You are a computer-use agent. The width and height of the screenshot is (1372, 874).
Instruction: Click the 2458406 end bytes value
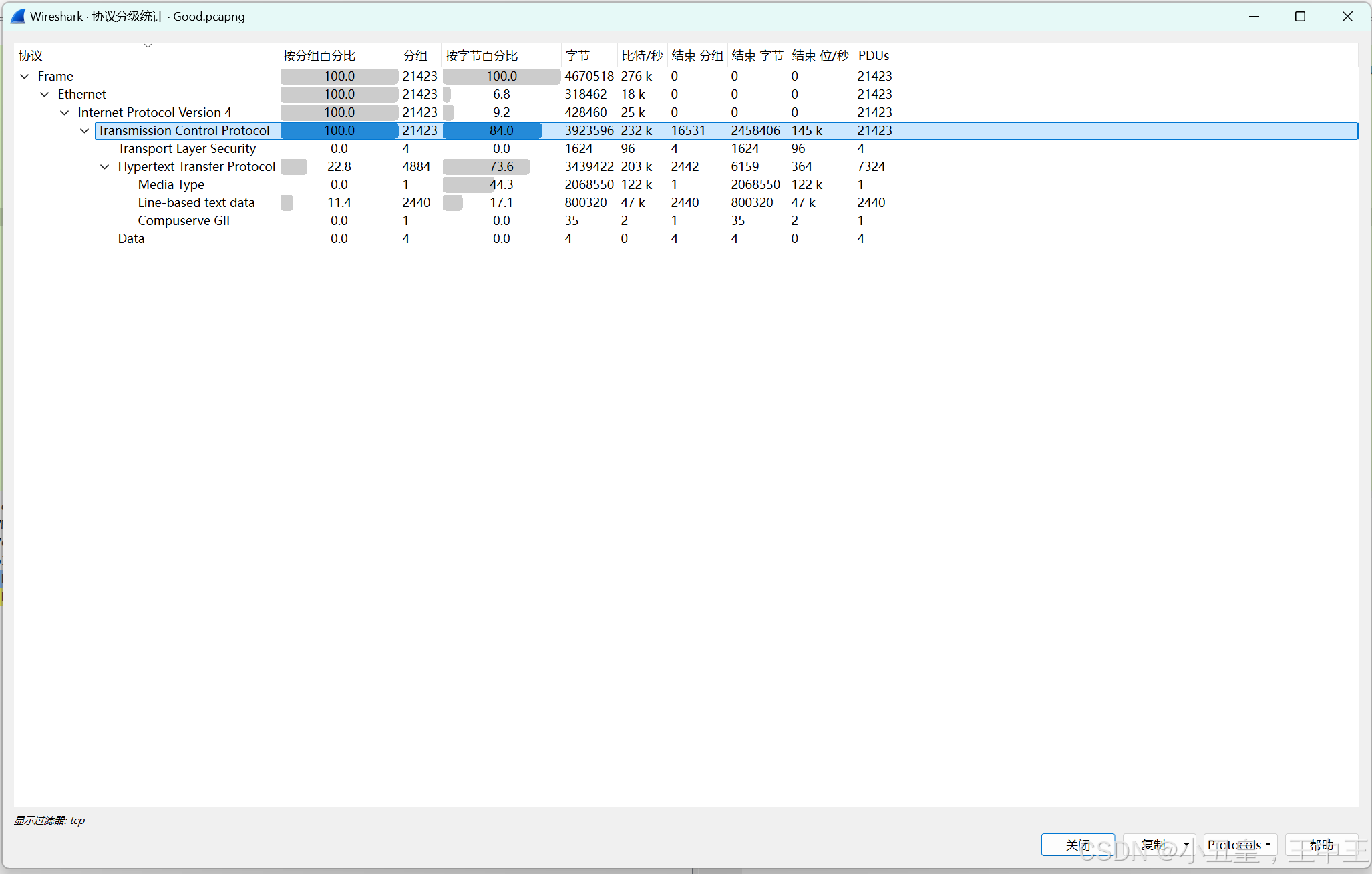(x=755, y=131)
